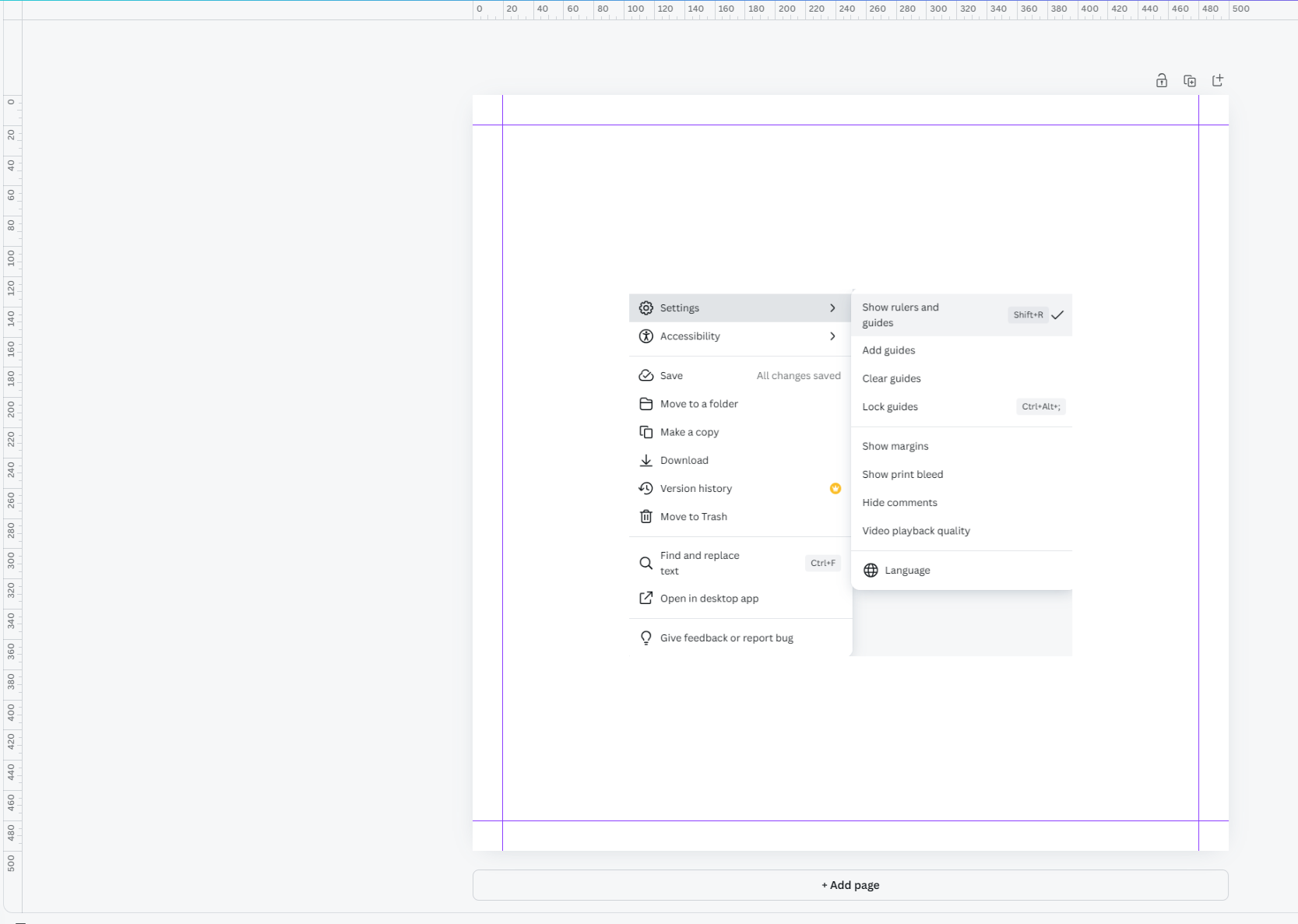
Task: Open the Language selection
Action: pyautogui.click(x=962, y=571)
